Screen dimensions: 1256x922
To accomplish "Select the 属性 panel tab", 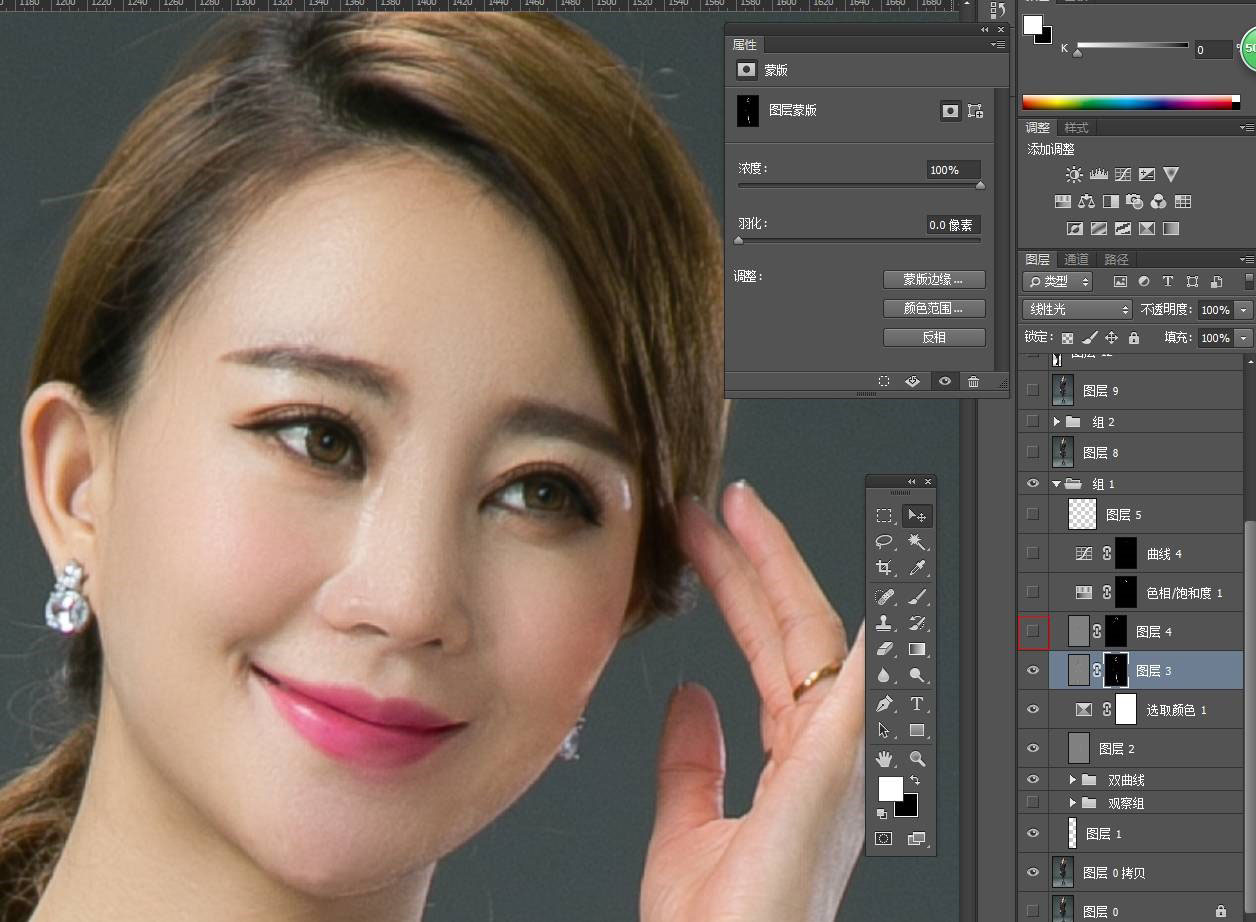I will pos(745,45).
